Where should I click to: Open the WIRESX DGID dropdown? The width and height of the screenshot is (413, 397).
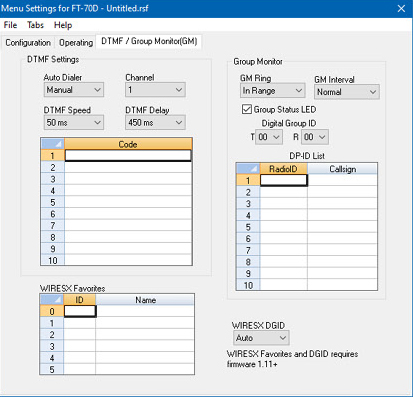point(261,338)
